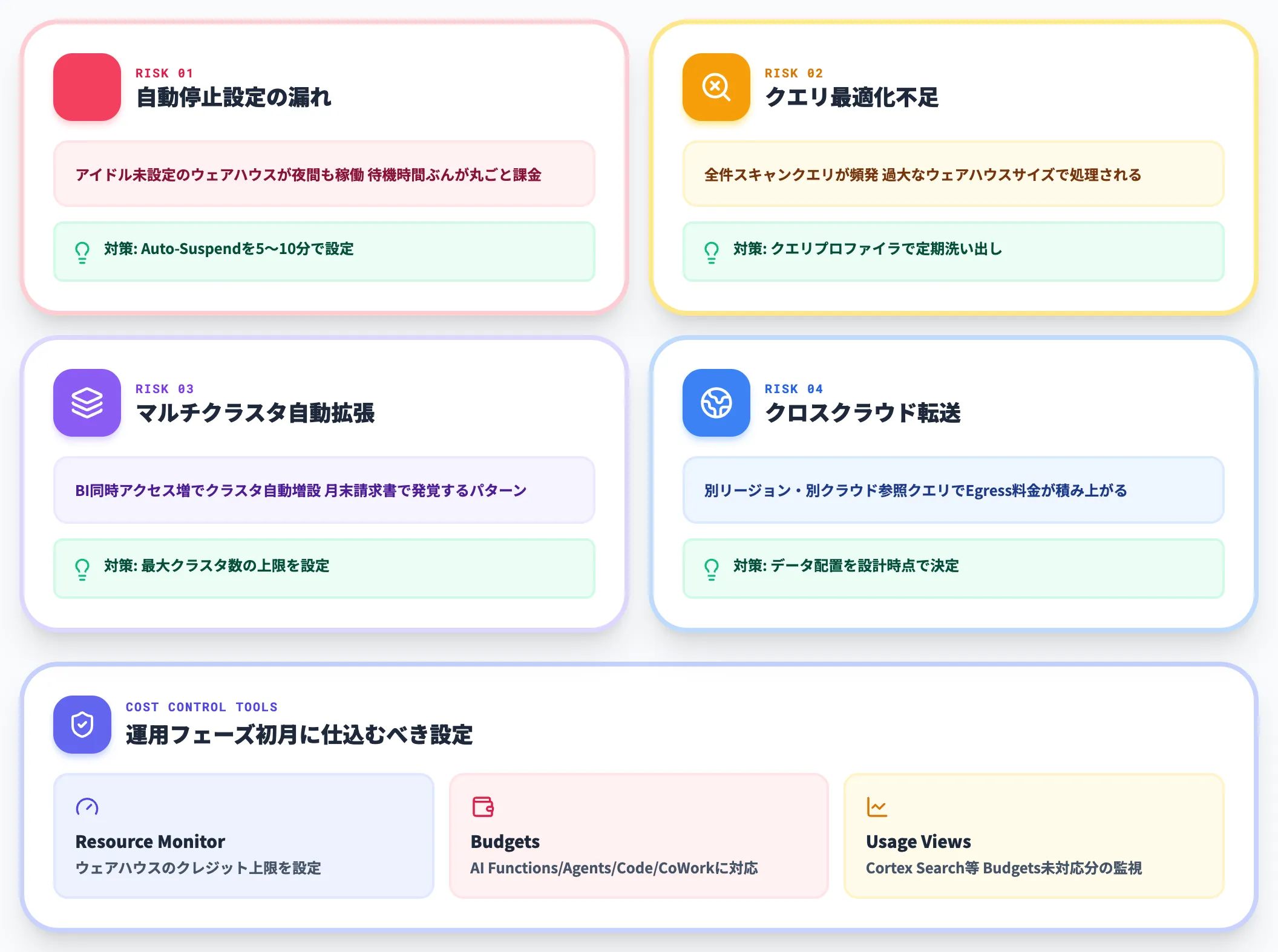The height and width of the screenshot is (952, 1278).
Task: Click the lightbulb icon beside the Auto-Suspend tip
Action: 82,252
